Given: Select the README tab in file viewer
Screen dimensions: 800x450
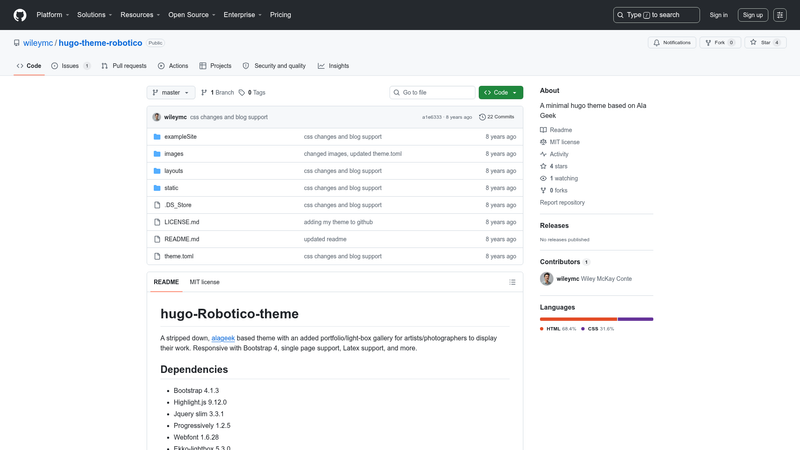Looking at the screenshot, I should (x=166, y=282).
